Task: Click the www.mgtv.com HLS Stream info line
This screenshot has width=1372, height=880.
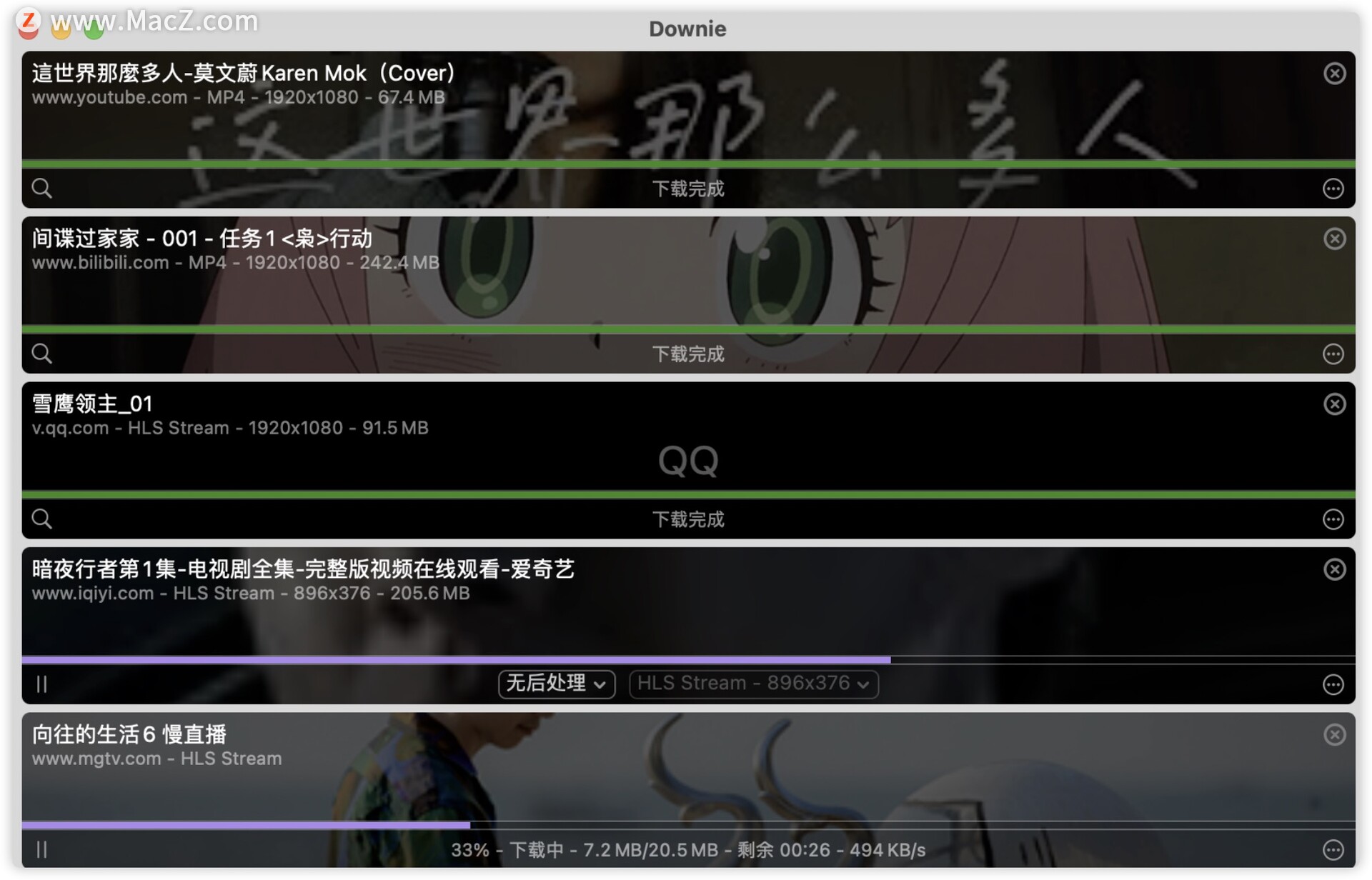Action: (156, 759)
